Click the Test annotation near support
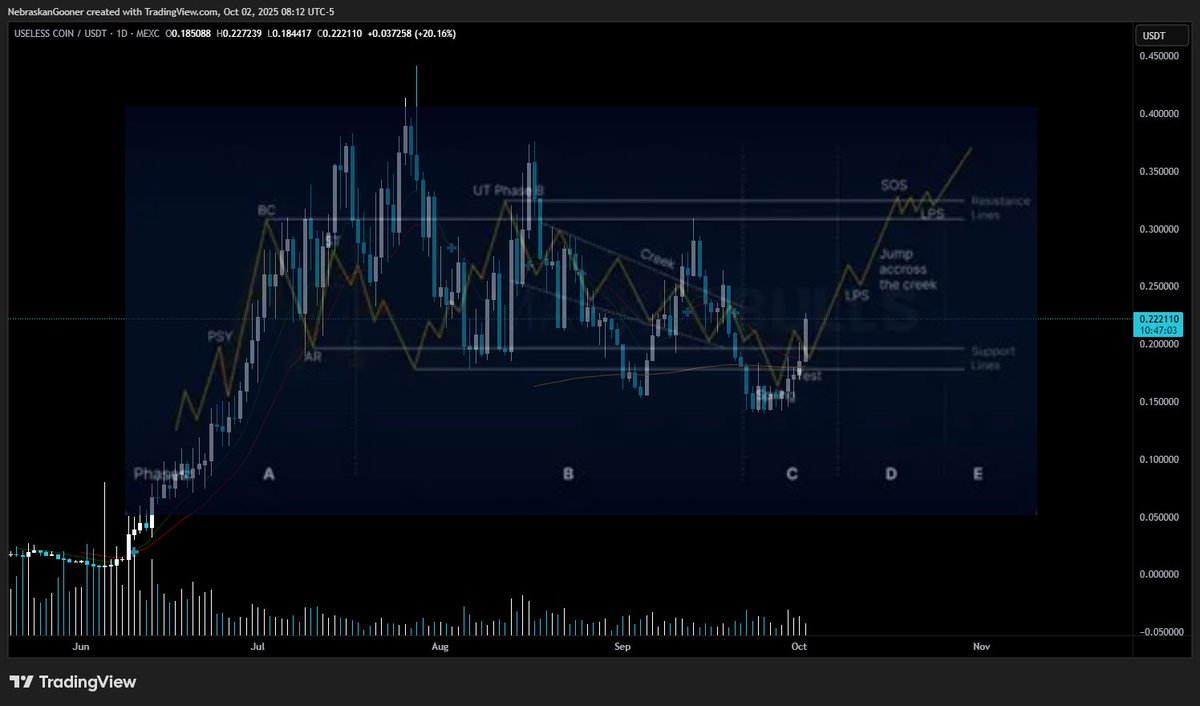 [x=809, y=377]
